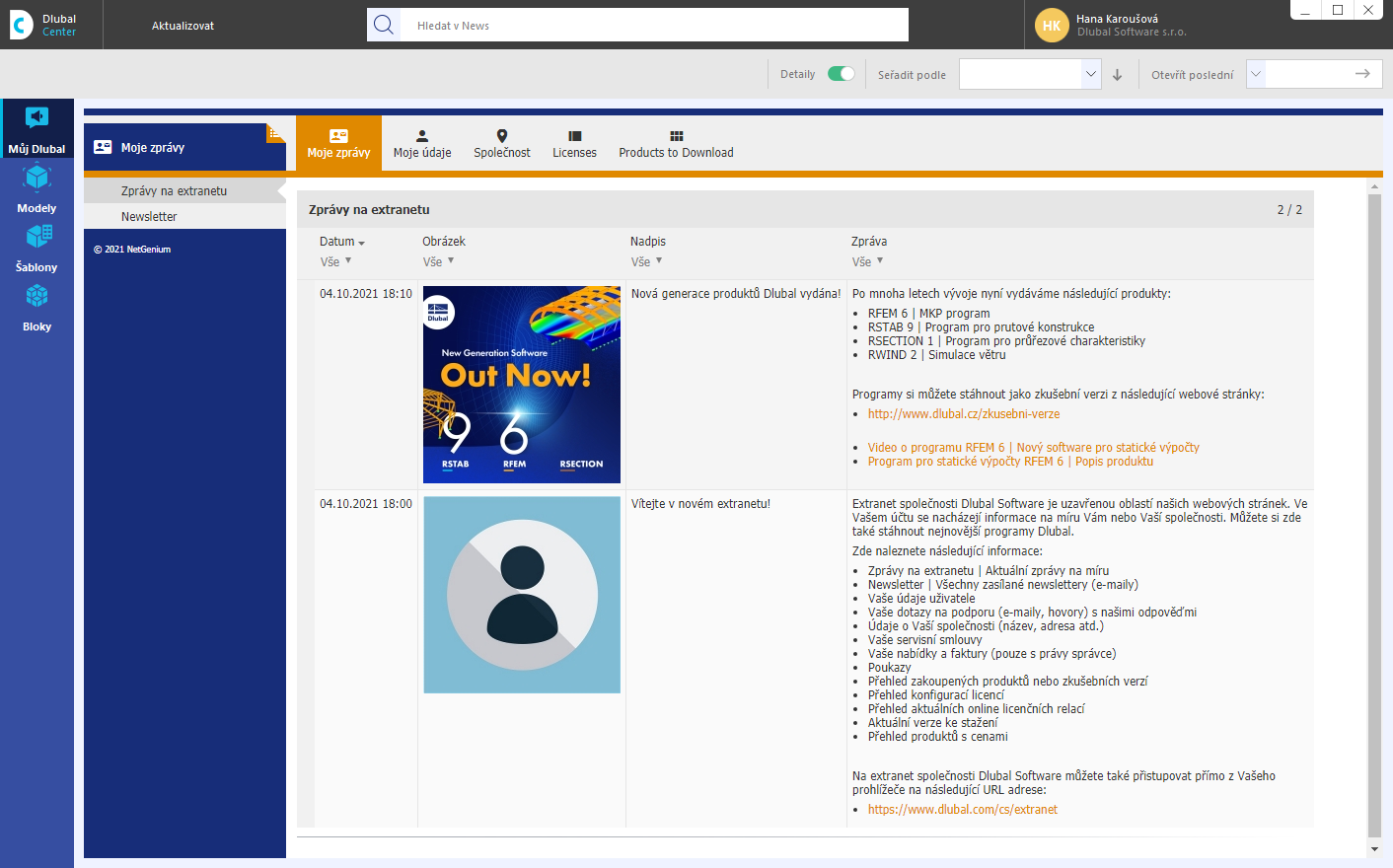Open the Modely sidebar section
The image size is (1393, 868).
[x=37, y=187]
